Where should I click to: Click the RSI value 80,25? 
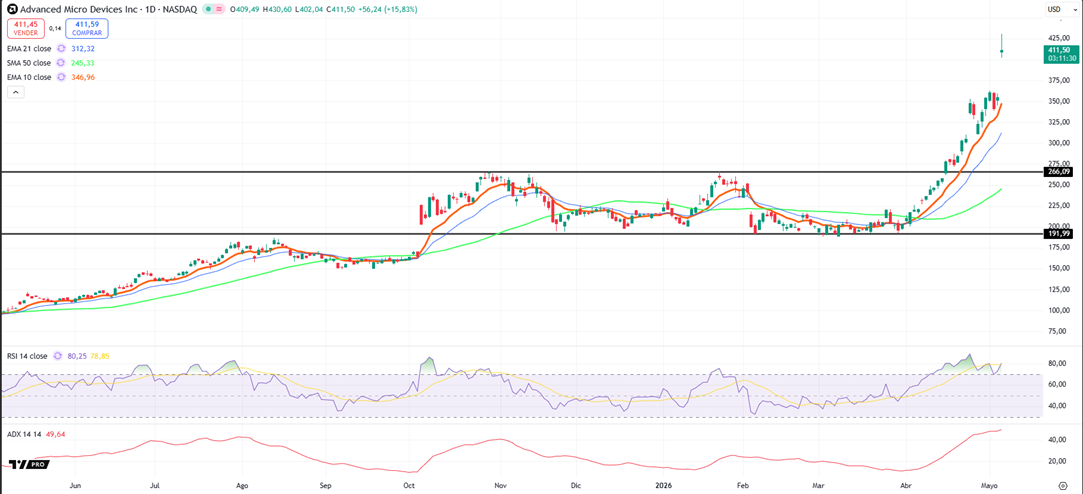click(75, 357)
